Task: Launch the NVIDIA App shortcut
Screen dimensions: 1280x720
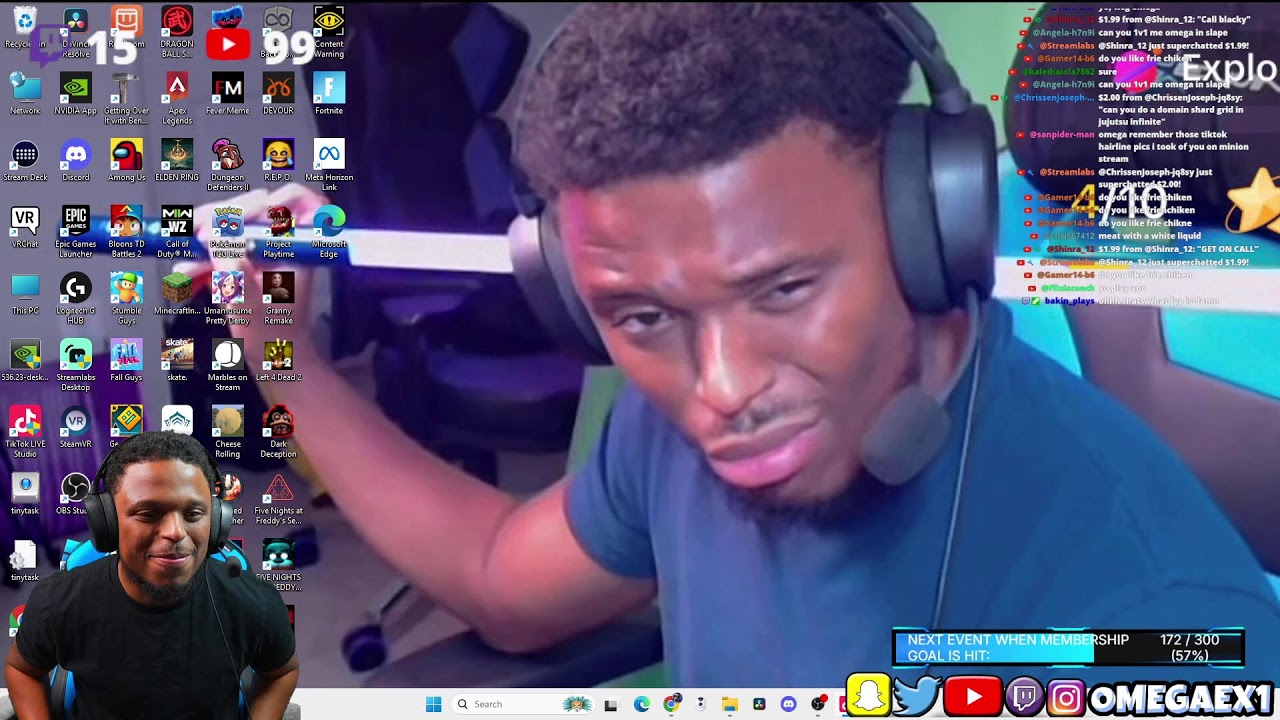Action: tap(76, 94)
